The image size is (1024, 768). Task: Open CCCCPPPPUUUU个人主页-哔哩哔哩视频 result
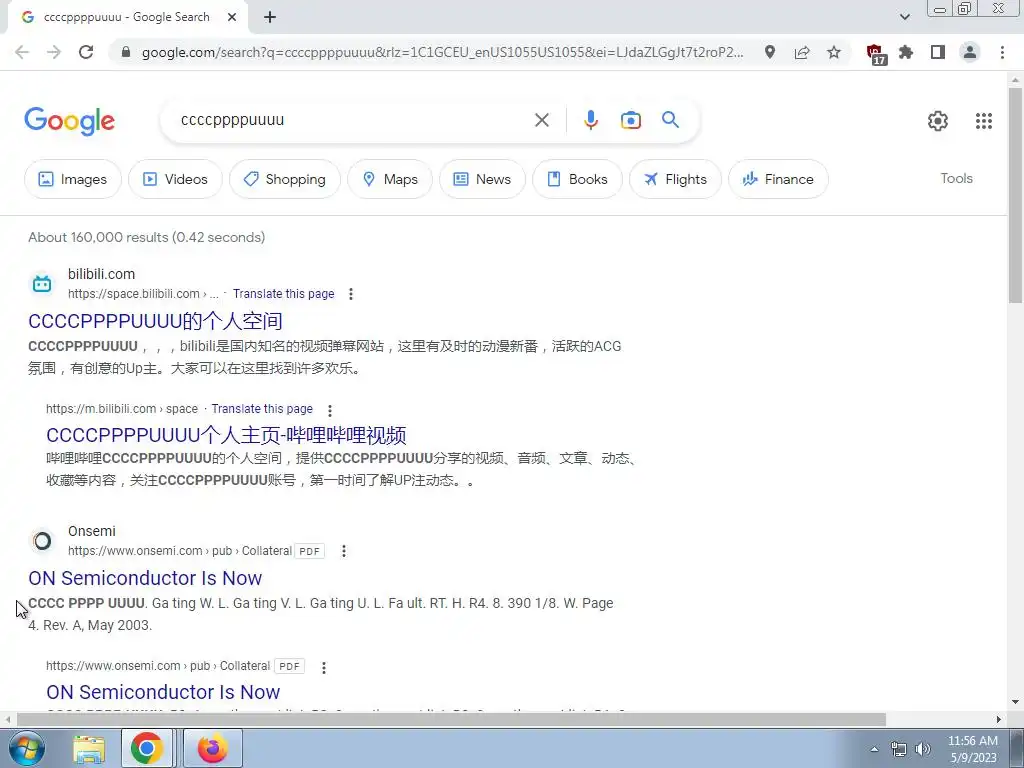(227, 435)
